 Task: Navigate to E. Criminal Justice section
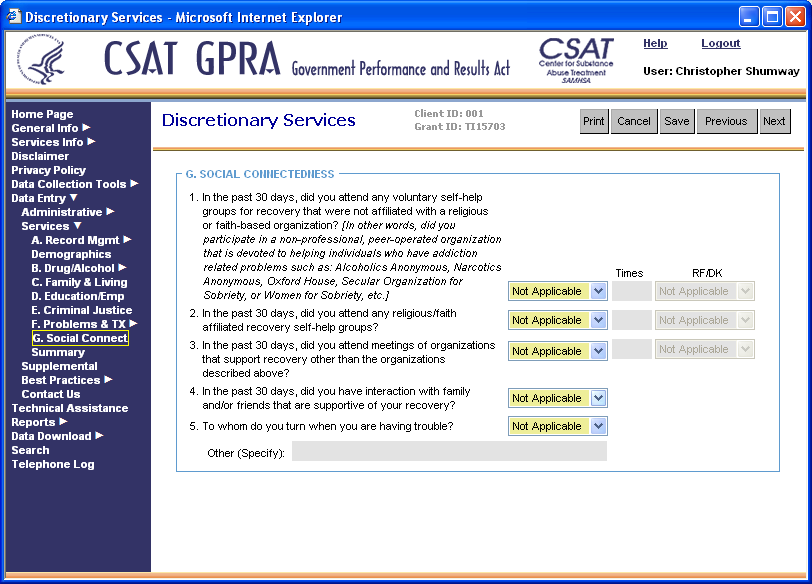pos(81,310)
